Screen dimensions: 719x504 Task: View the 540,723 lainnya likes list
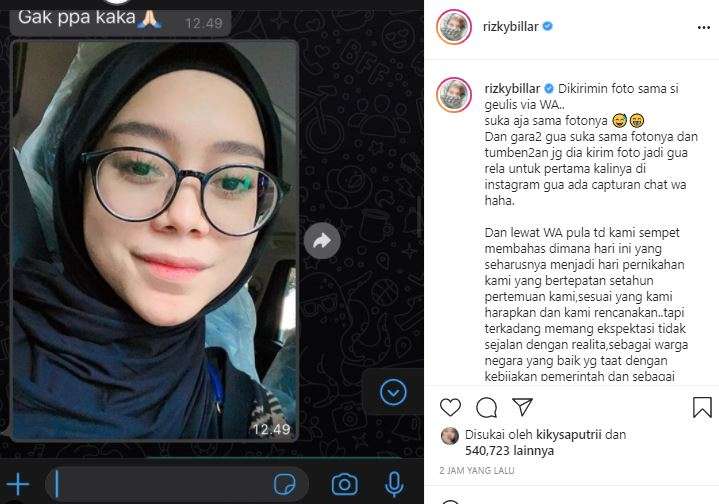509,451
